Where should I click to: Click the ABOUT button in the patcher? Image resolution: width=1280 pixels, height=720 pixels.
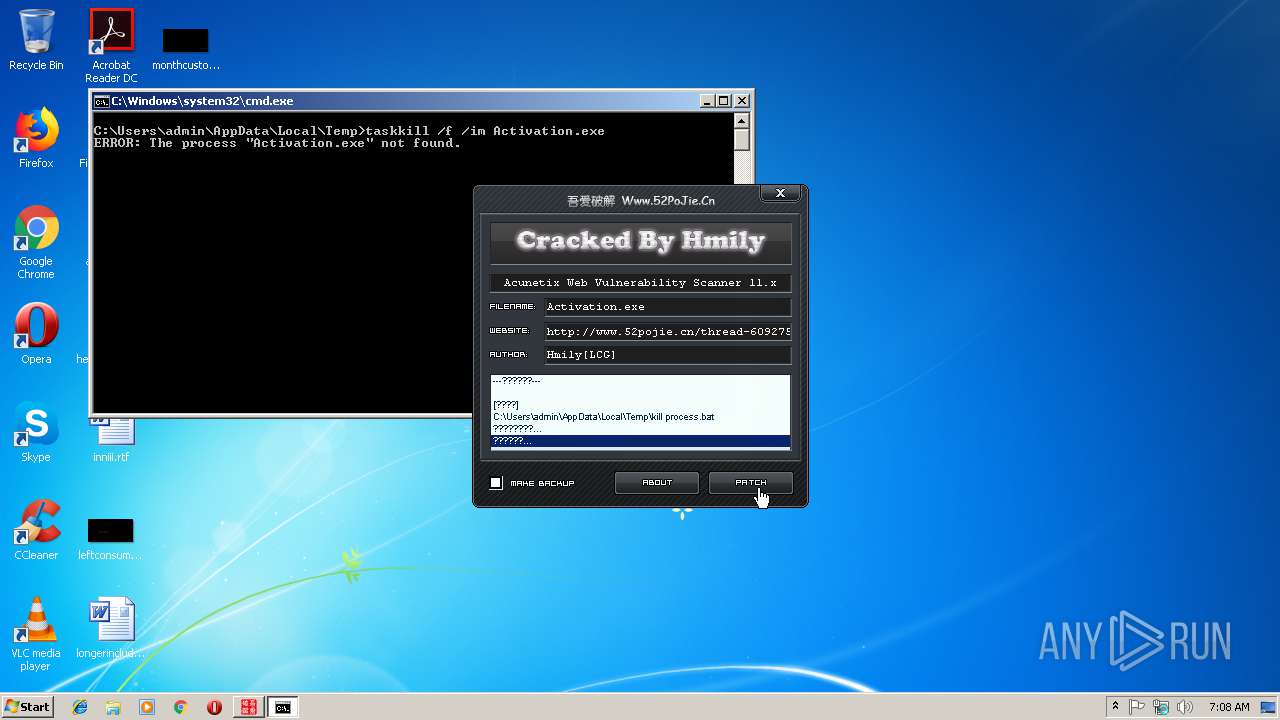click(657, 483)
